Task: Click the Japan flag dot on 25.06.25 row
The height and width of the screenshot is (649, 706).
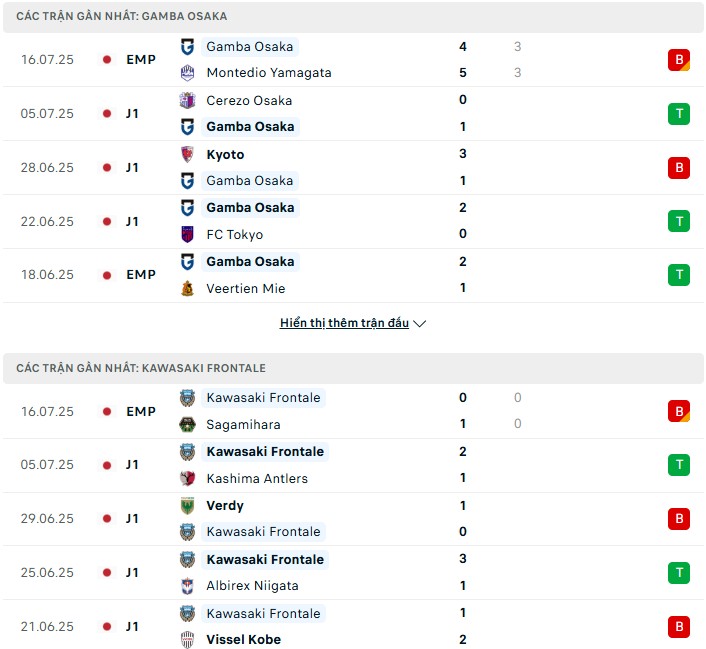Action: coord(107,572)
